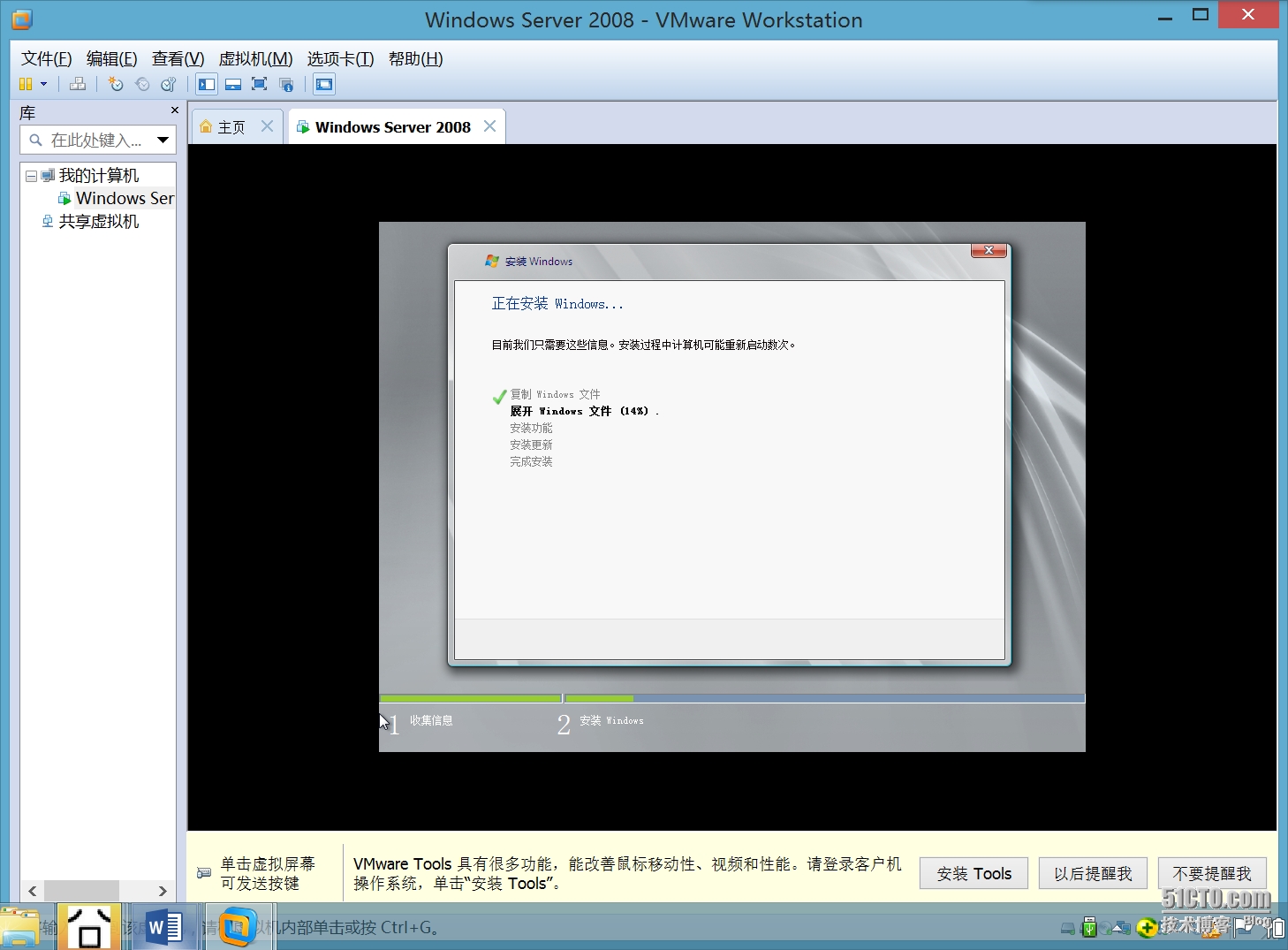
Task: Click the VMware Workstation taskbar icon
Action: (x=239, y=928)
